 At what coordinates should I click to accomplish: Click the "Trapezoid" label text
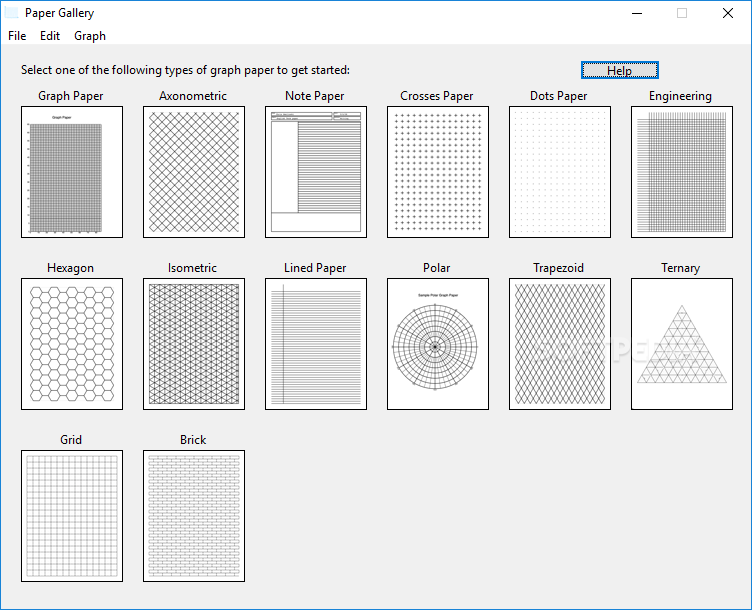coord(558,268)
